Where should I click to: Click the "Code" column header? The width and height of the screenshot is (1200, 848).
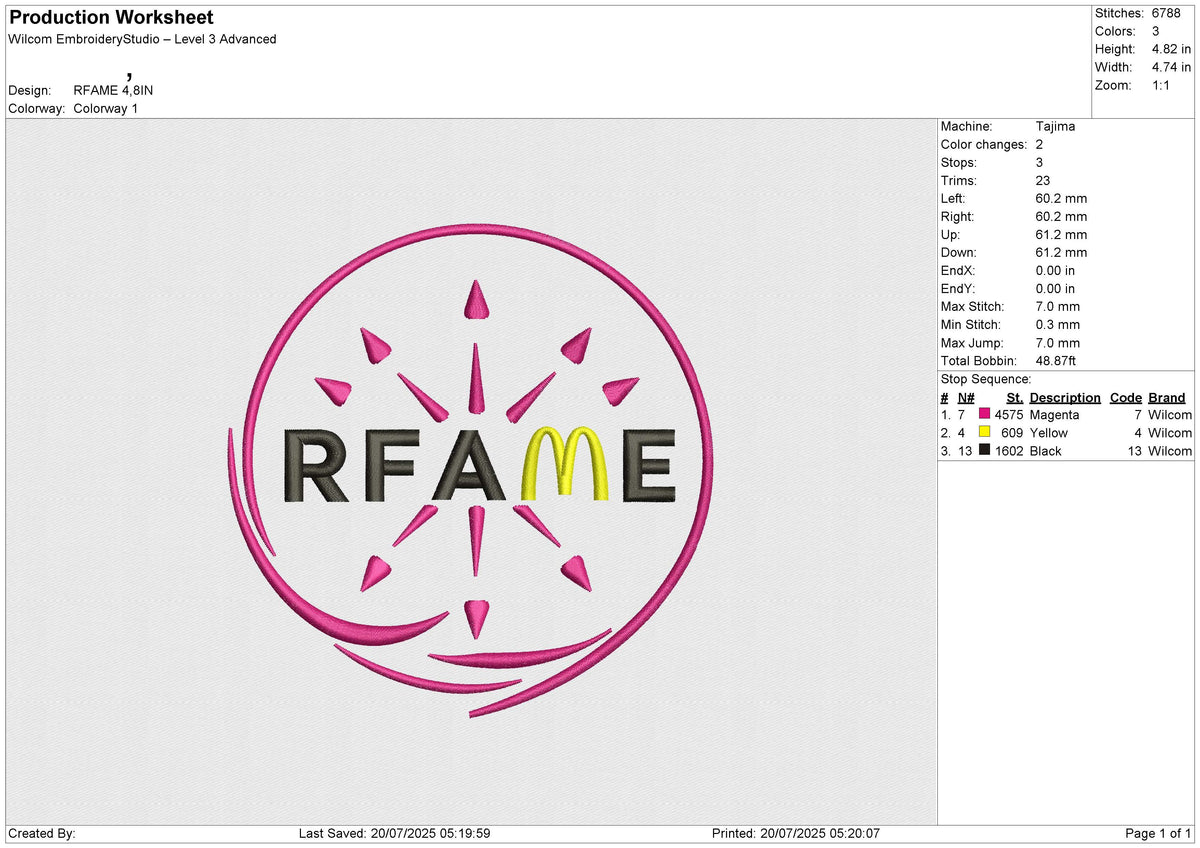click(1126, 398)
